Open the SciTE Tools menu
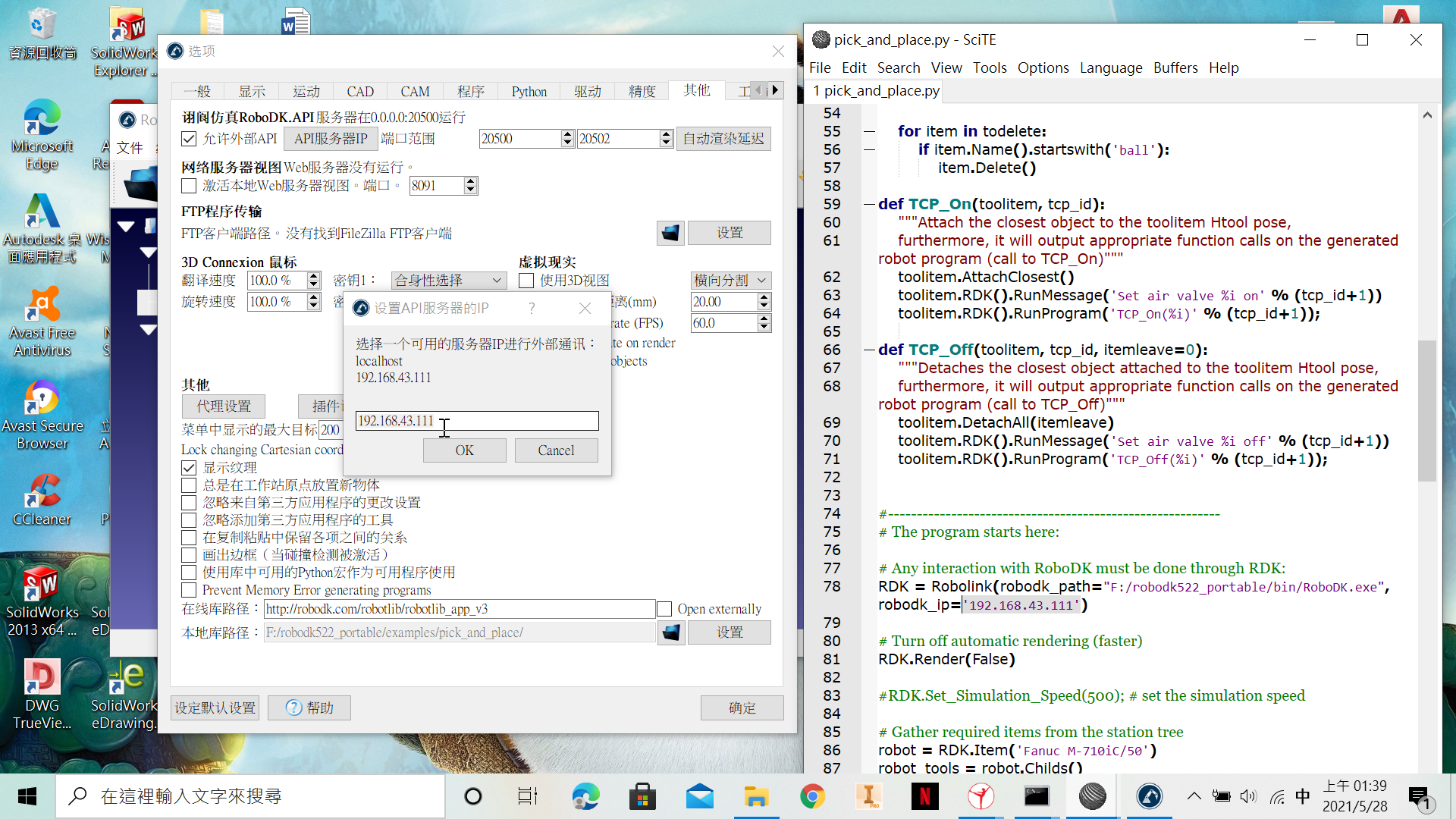The width and height of the screenshot is (1456, 819). (x=990, y=67)
